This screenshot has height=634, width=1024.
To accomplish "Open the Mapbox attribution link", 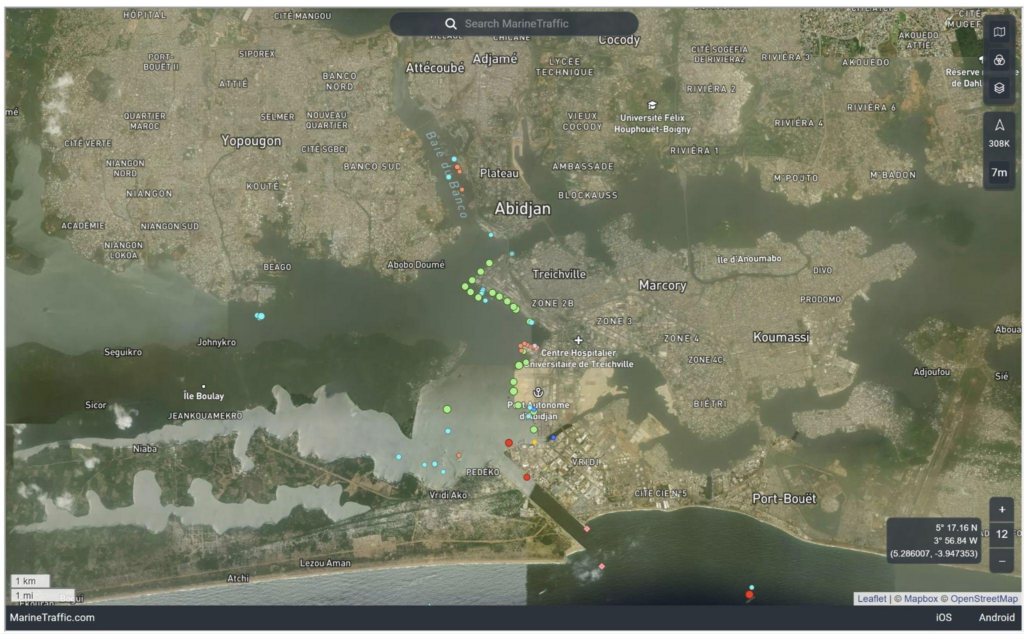I will tap(917, 598).
